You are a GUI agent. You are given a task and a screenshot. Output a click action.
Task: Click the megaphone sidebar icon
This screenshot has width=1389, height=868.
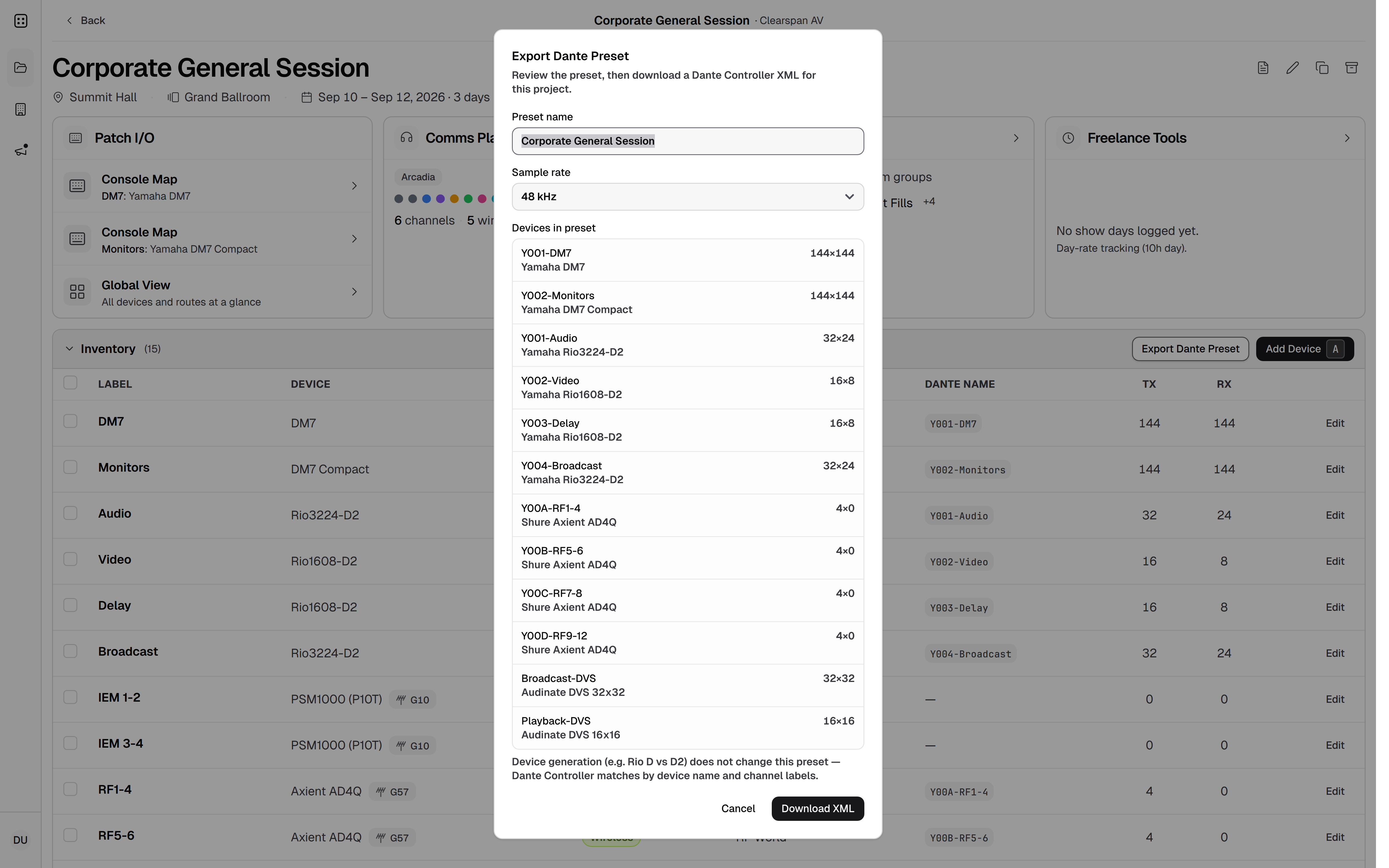(x=21, y=150)
